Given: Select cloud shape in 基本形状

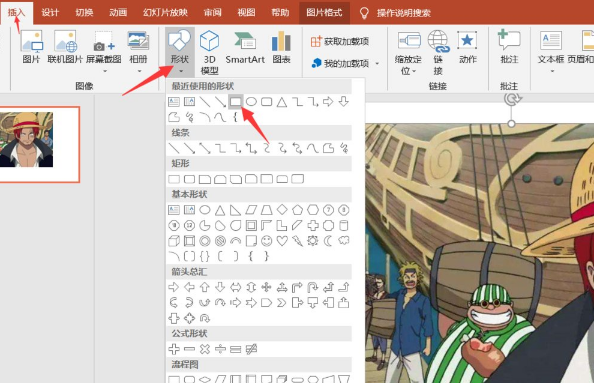Looking at the screenshot, I should coord(344,240).
